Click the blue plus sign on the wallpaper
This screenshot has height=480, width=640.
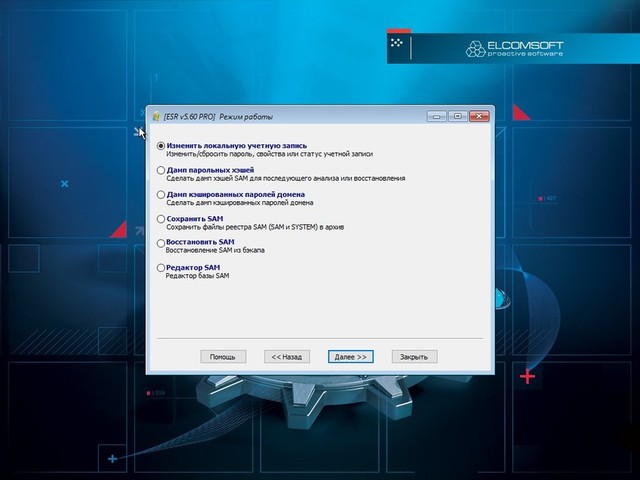pyautogui.click(x=112, y=459)
